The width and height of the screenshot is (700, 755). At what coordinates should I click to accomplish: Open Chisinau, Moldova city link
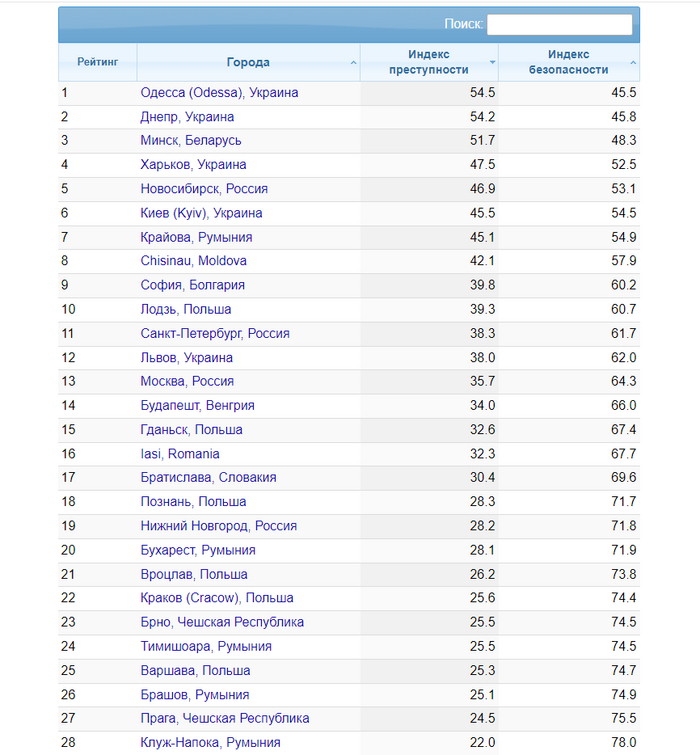pyautogui.click(x=193, y=261)
